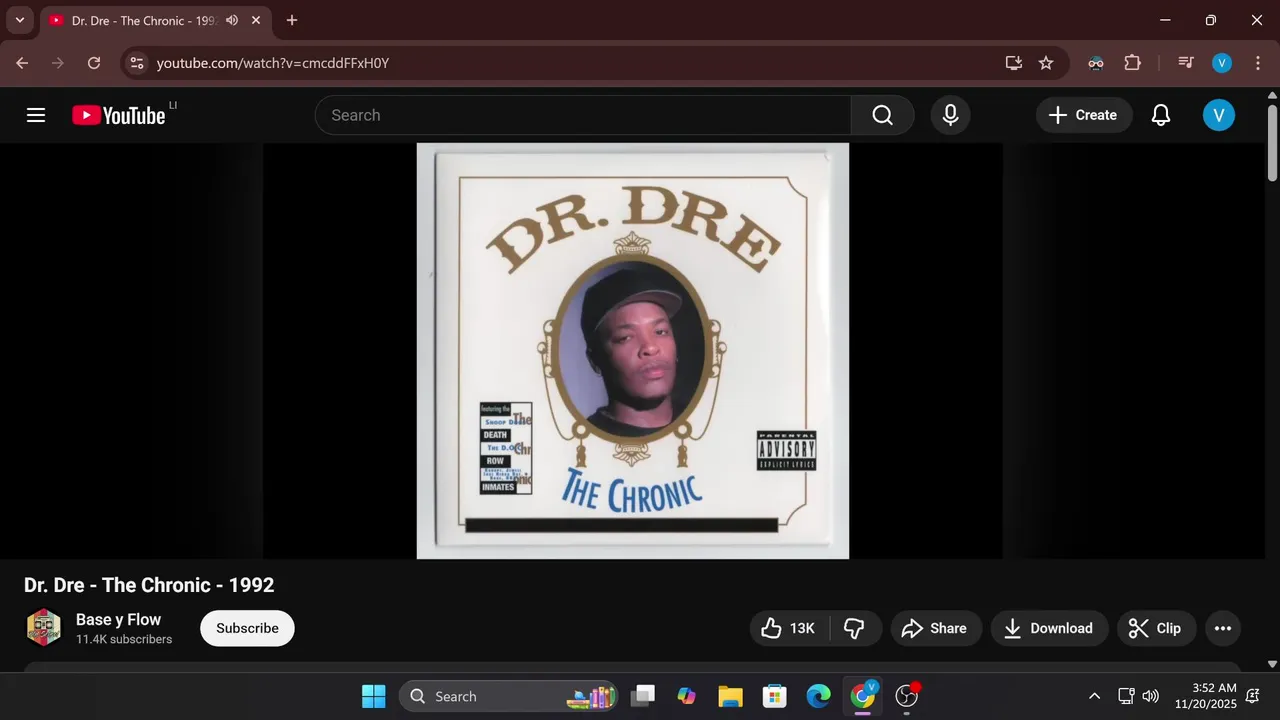Download the video
The width and height of the screenshot is (1280, 720).
click(1049, 628)
